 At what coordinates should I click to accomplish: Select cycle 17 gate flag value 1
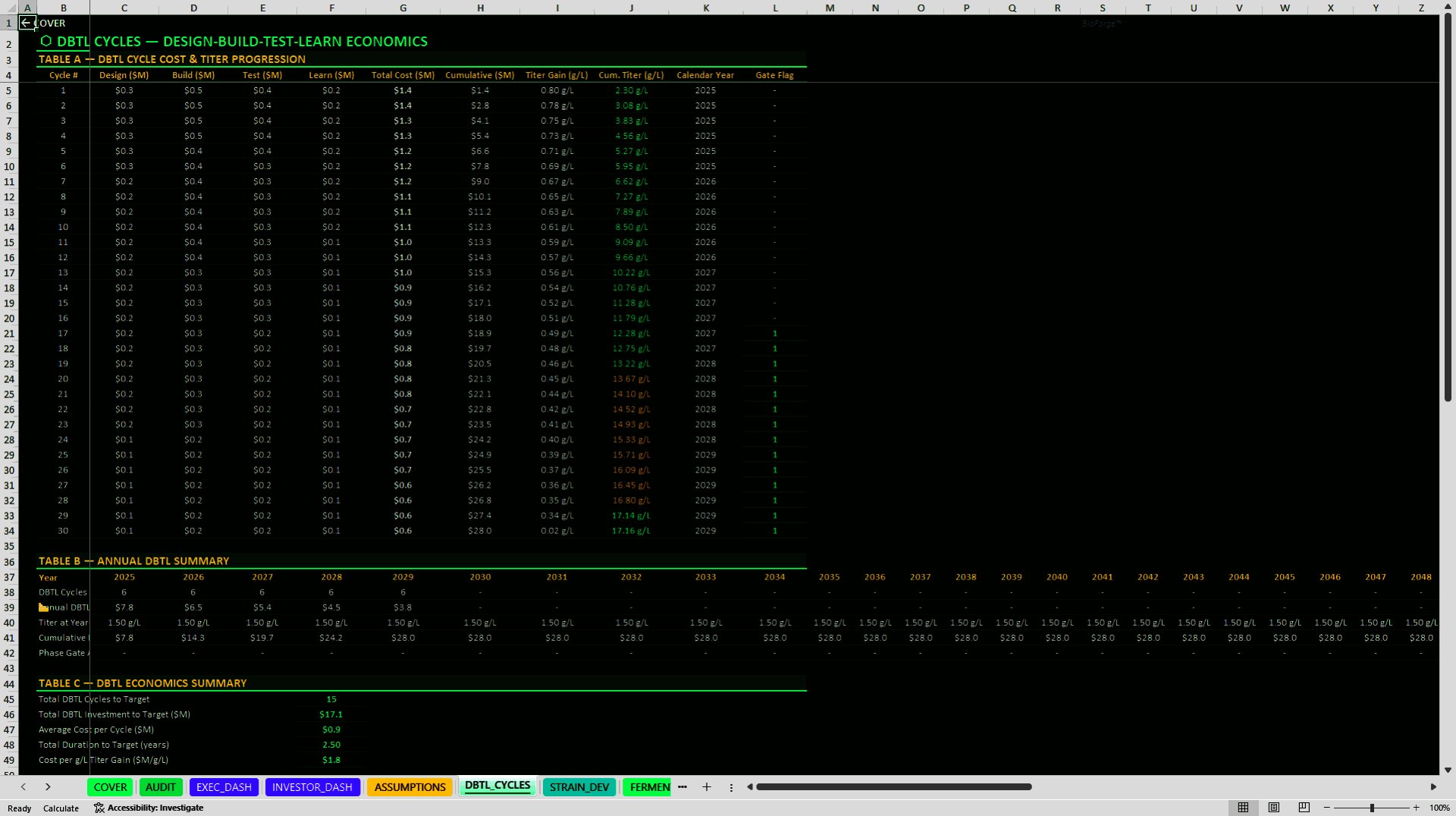[x=774, y=334]
